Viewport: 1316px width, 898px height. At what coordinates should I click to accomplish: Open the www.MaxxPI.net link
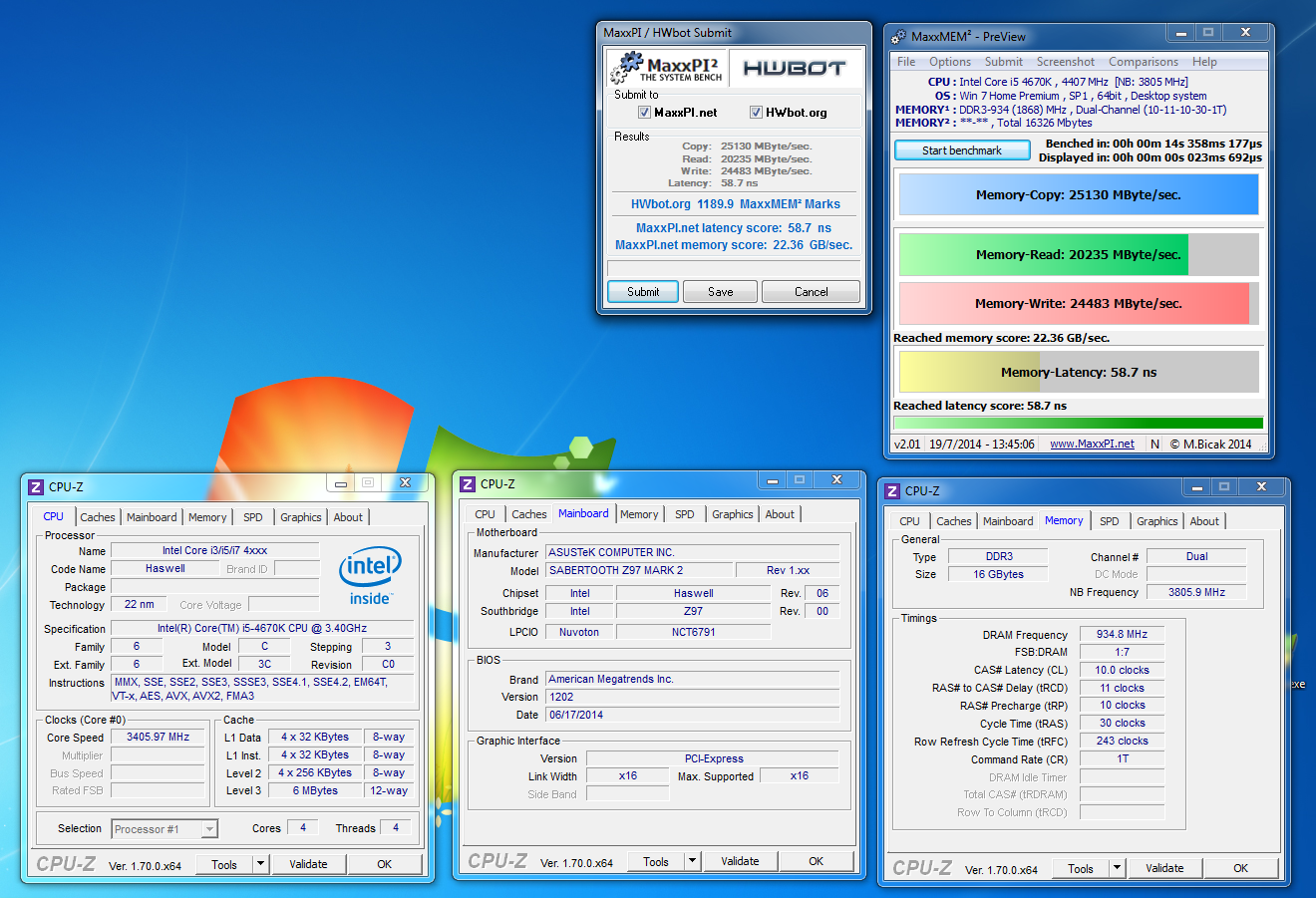[x=1092, y=445]
